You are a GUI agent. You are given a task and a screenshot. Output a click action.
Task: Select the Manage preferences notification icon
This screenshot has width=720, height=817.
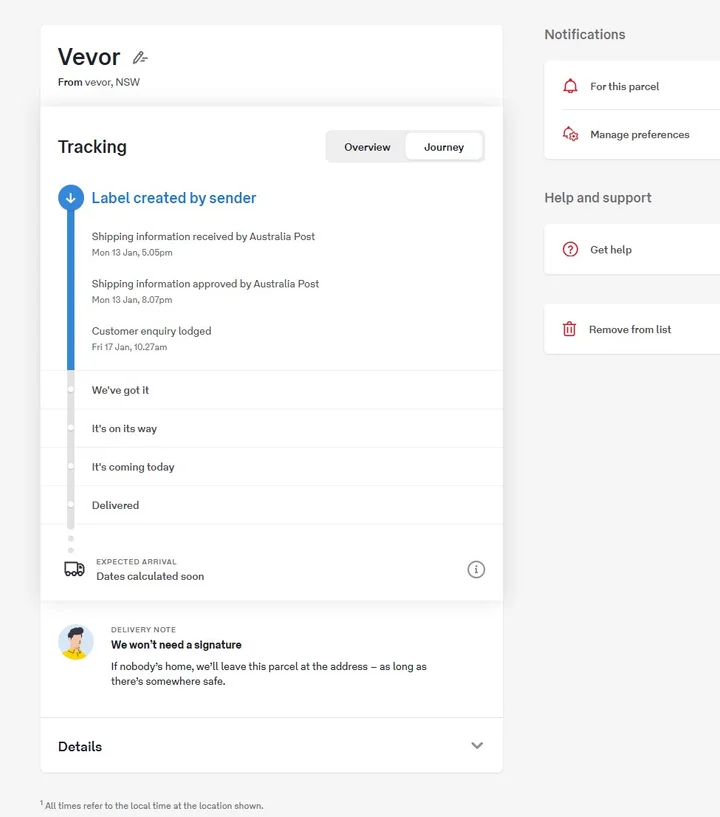click(x=571, y=133)
